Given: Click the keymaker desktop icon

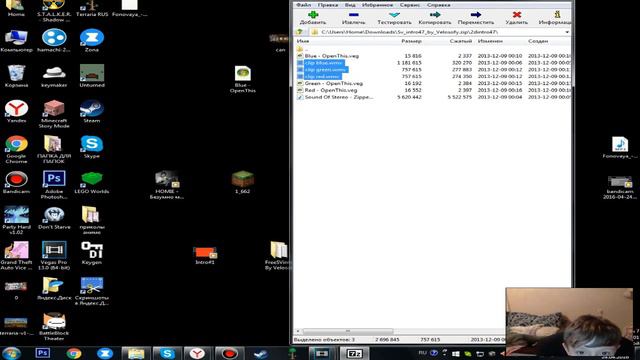Looking at the screenshot, I should point(54,76).
